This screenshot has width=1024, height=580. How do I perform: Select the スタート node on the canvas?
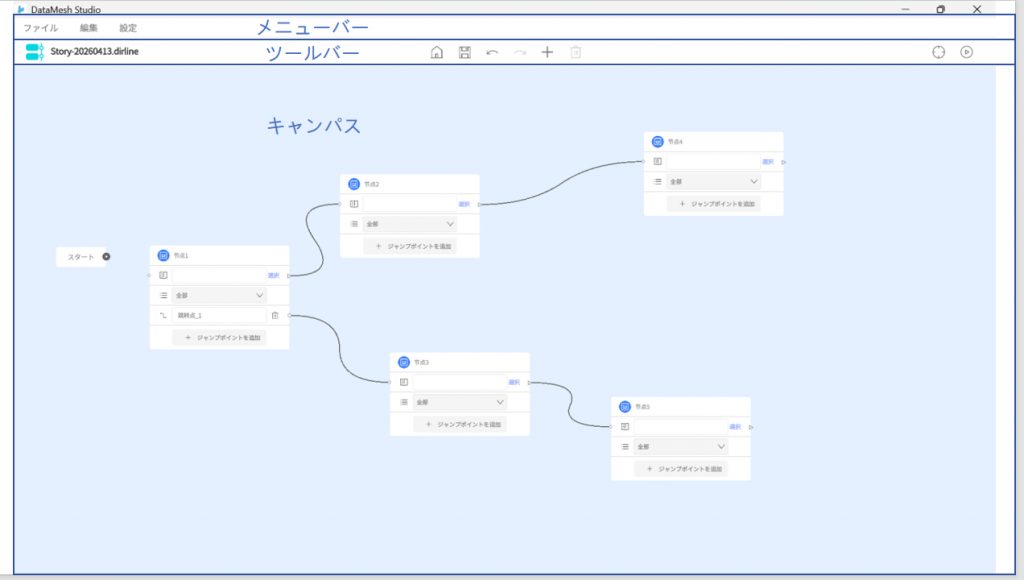point(81,257)
